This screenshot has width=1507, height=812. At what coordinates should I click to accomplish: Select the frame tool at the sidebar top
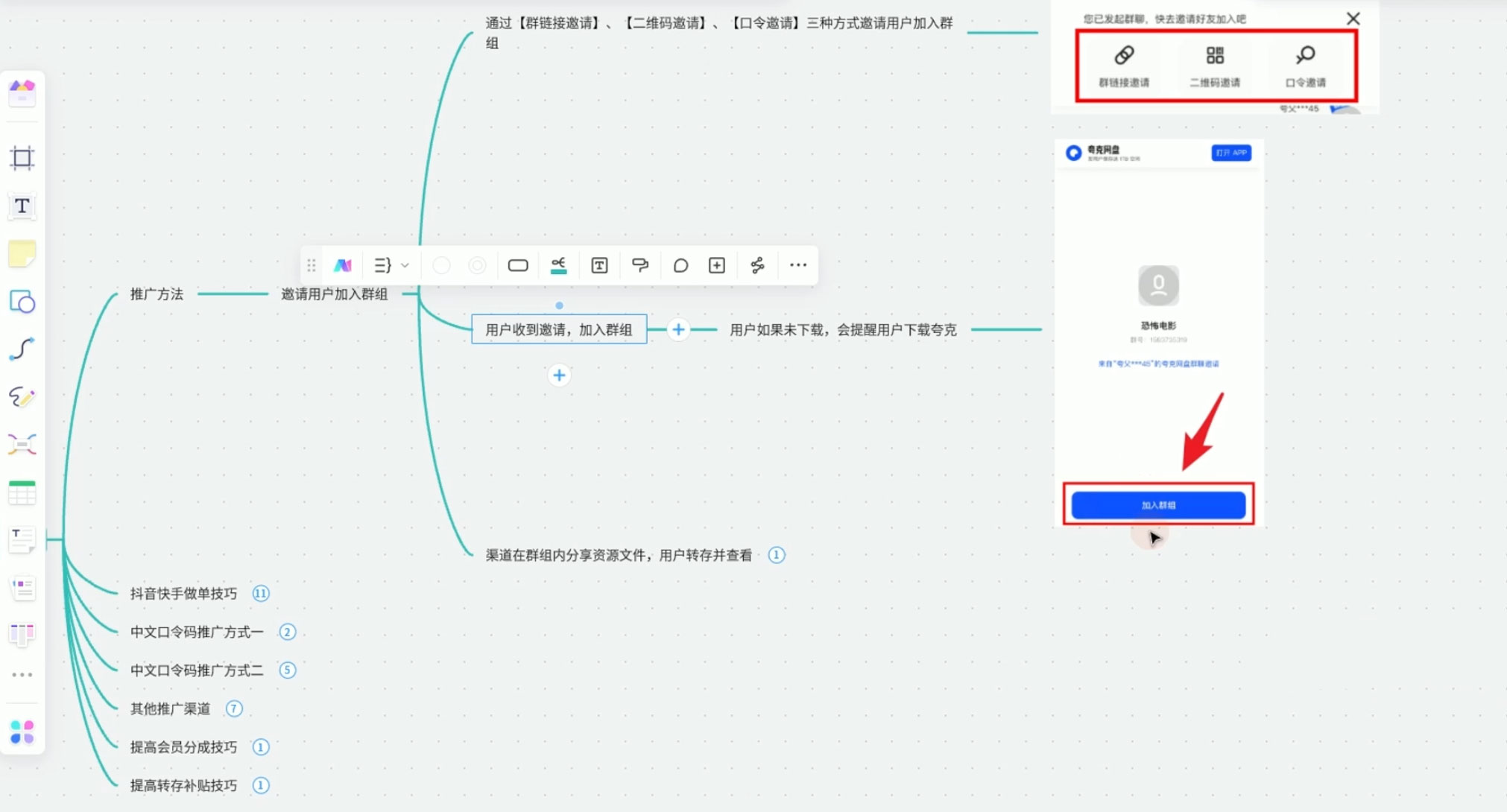pos(22,157)
